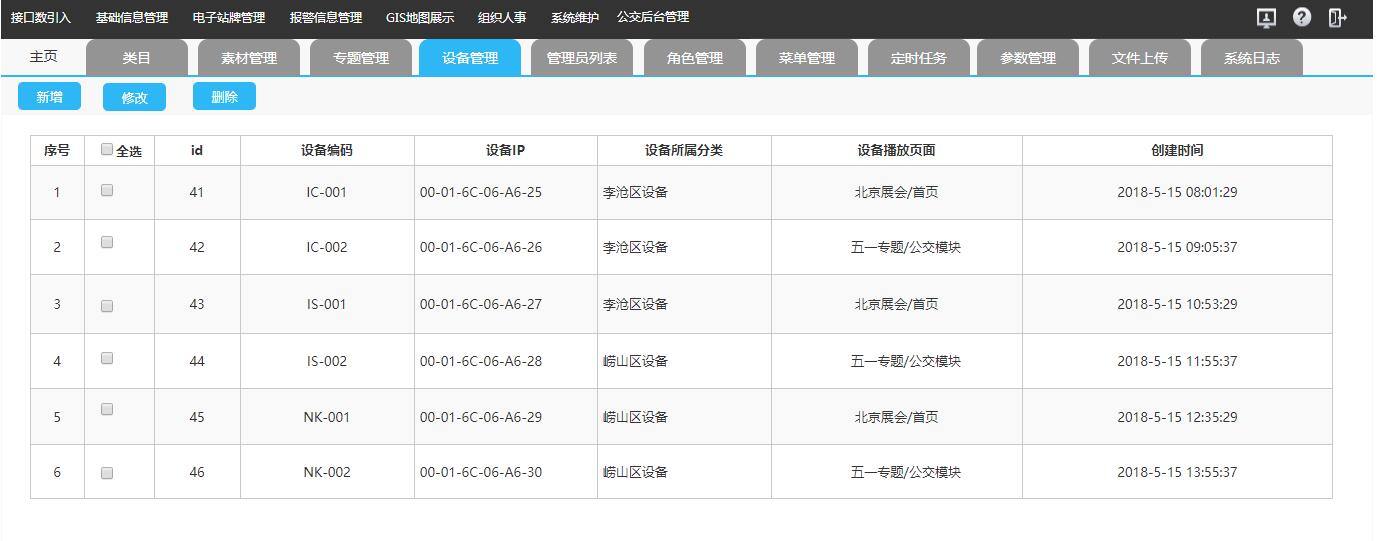Switch to the 定时任务 tab
This screenshot has height=541, width=1377.
pyautogui.click(x=918, y=58)
